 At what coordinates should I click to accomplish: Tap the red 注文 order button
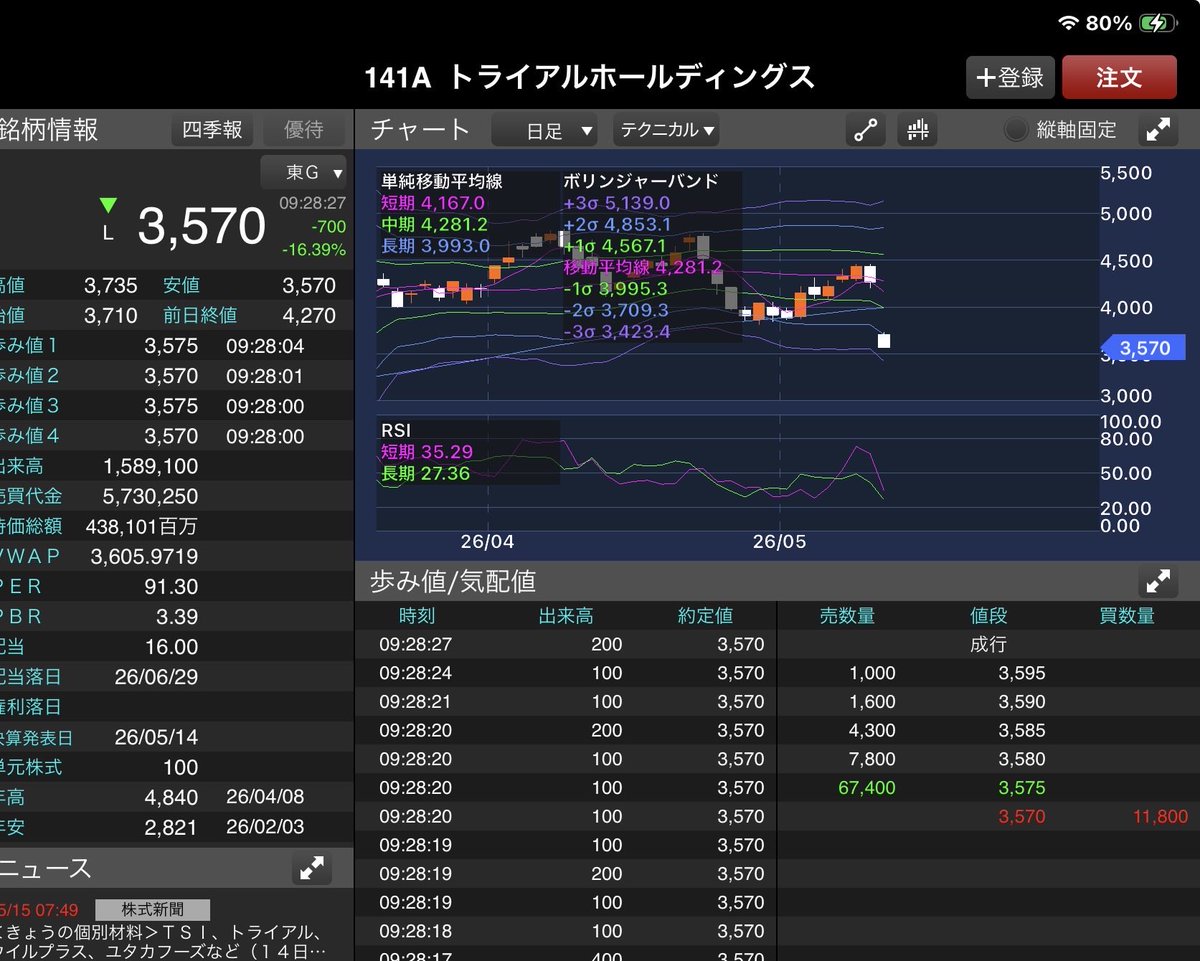coord(1119,78)
